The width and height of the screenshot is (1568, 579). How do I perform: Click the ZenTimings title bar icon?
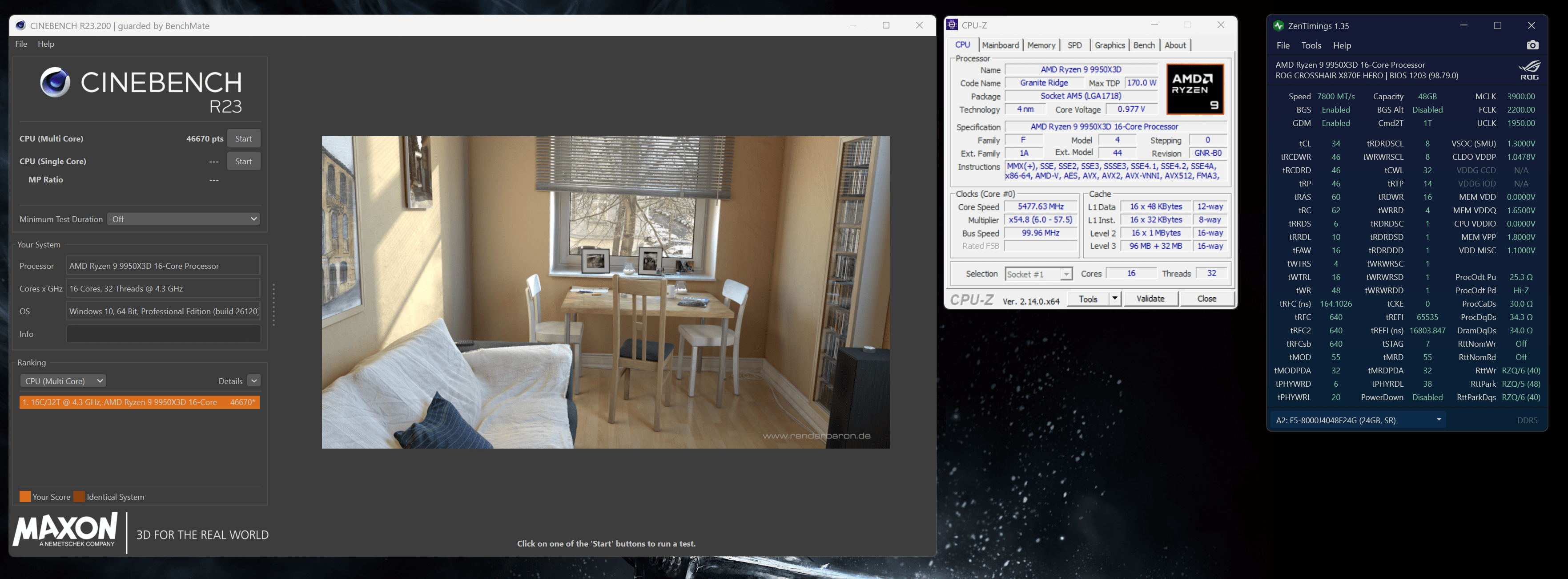click(x=1278, y=26)
